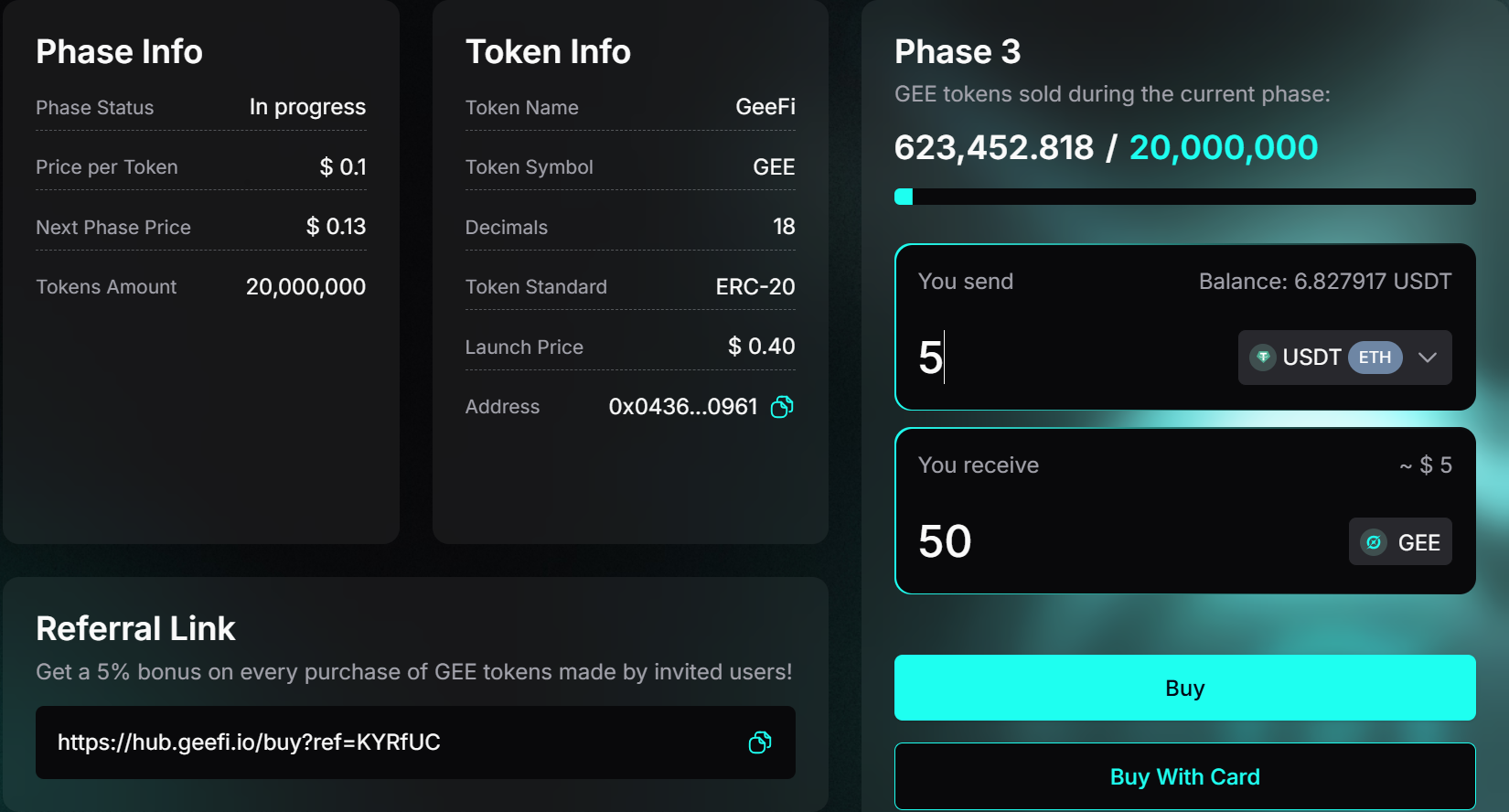The image size is (1509, 812).
Task: Choose Buy With Card option
Action: [x=1184, y=776]
